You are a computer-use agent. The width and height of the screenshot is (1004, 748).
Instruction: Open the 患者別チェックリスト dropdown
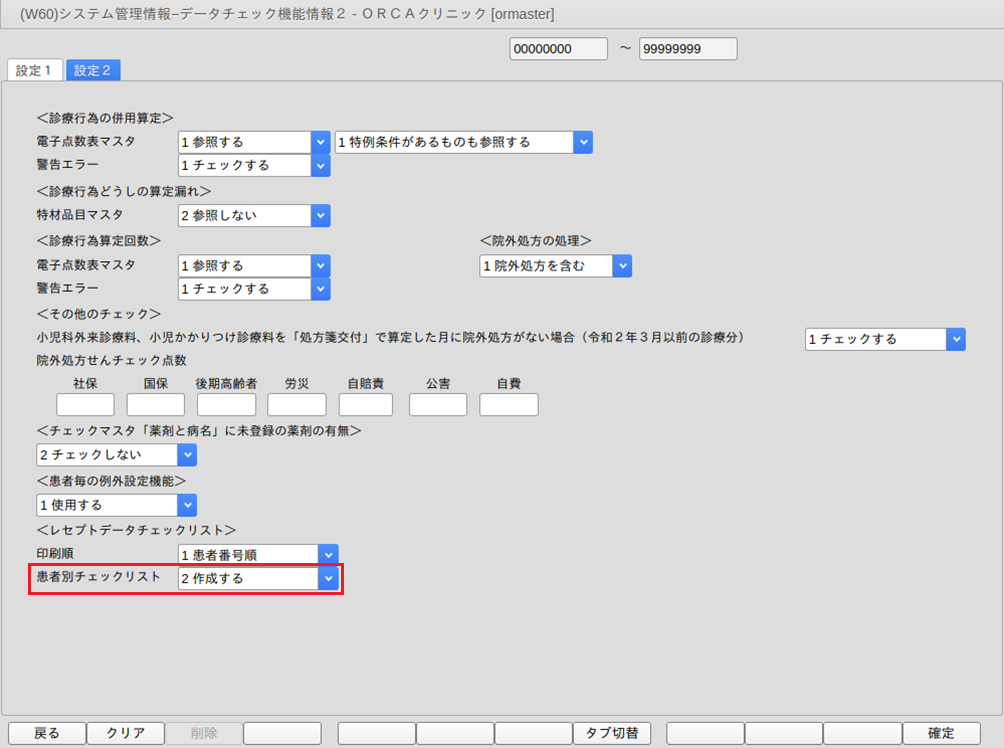click(x=328, y=578)
